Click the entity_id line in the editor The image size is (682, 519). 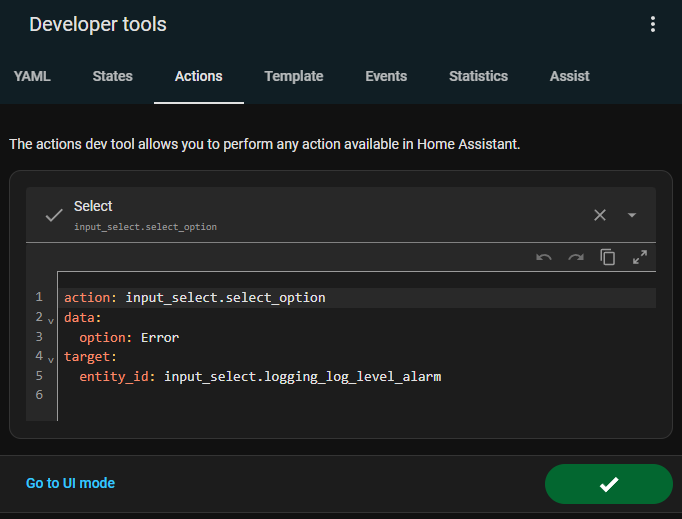coord(260,377)
